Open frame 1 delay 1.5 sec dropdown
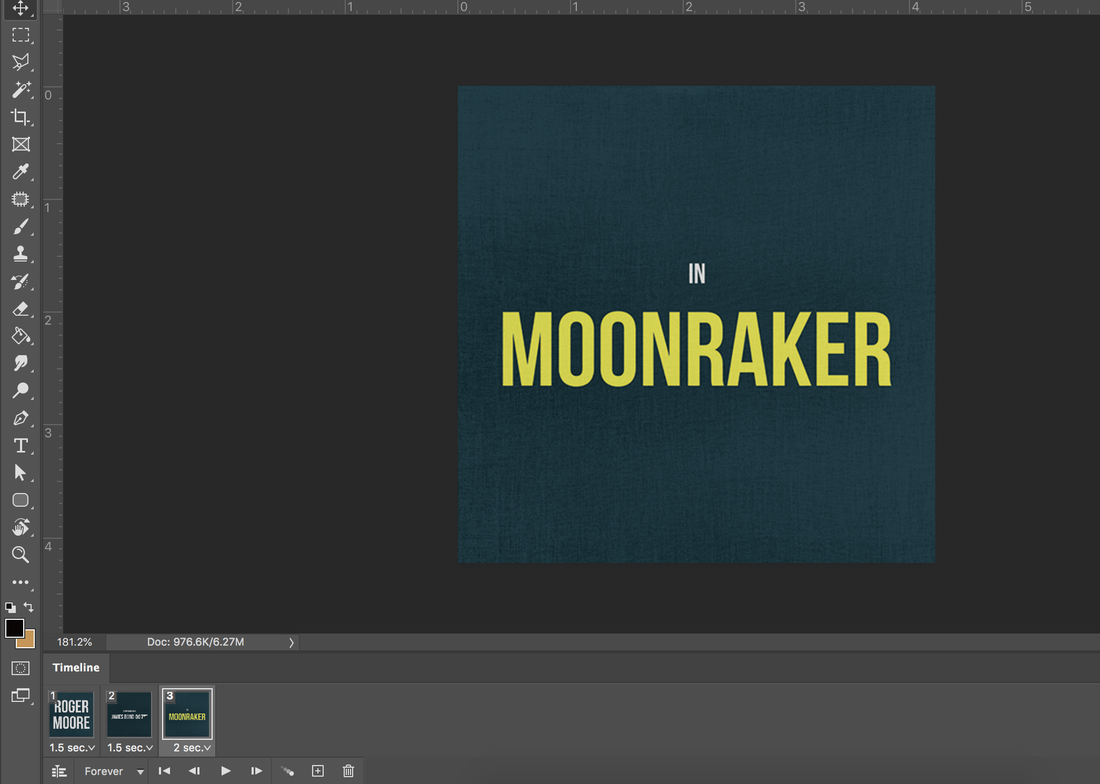The width and height of the screenshot is (1100, 784). (x=72, y=748)
